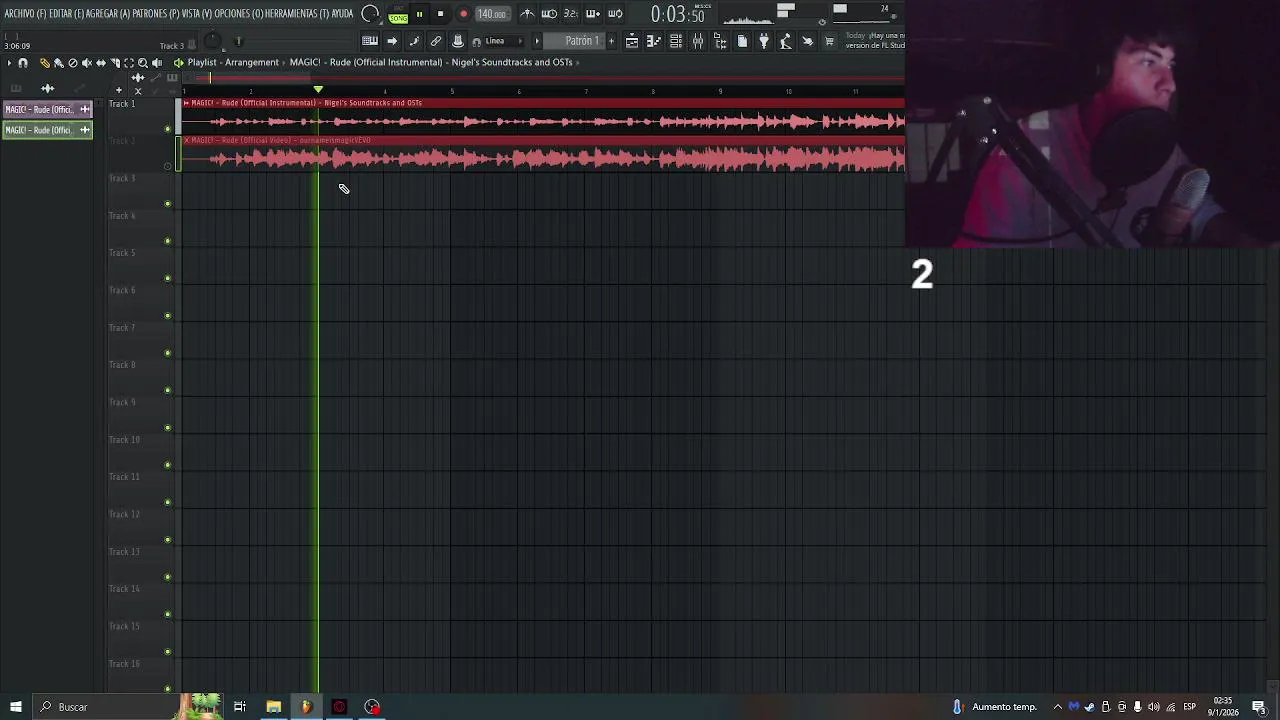Viewport: 1280px width, 720px height.
Task: Select the Paint brush tool
Action: coord(58,62)
